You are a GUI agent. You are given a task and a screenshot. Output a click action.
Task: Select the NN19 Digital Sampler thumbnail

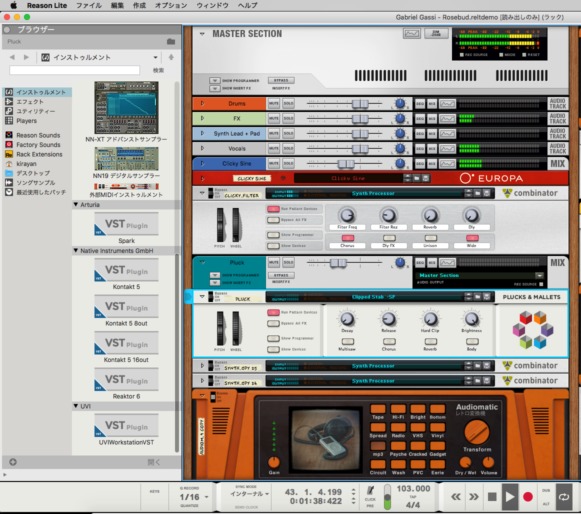126,159
